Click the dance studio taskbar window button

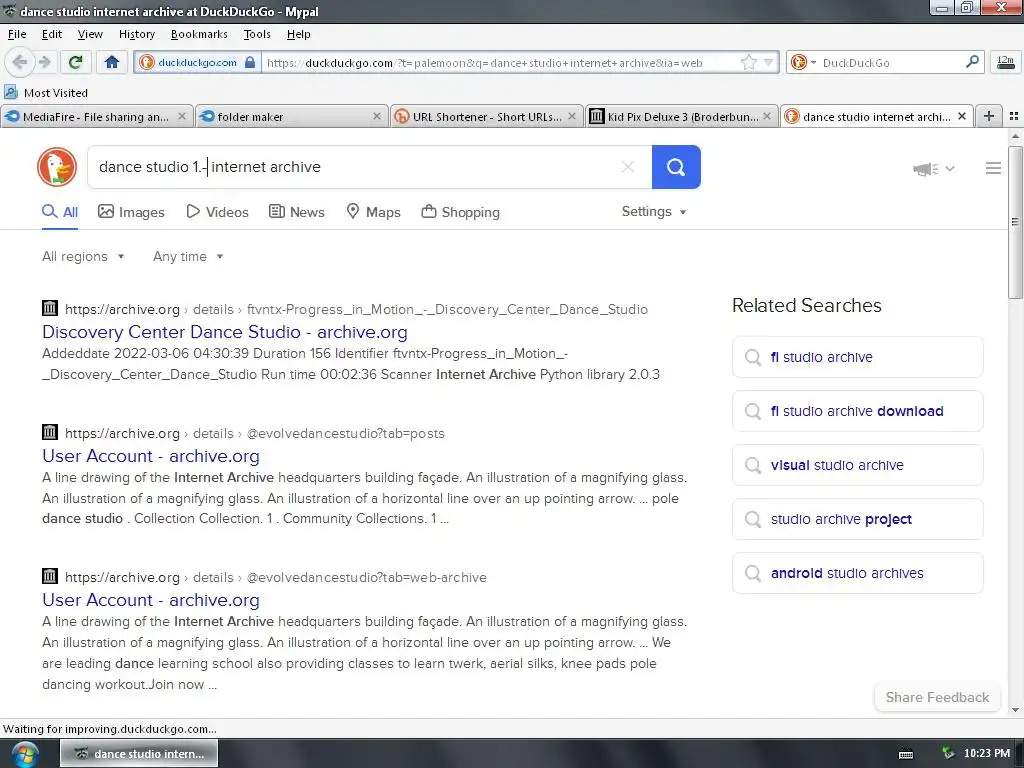139,754
